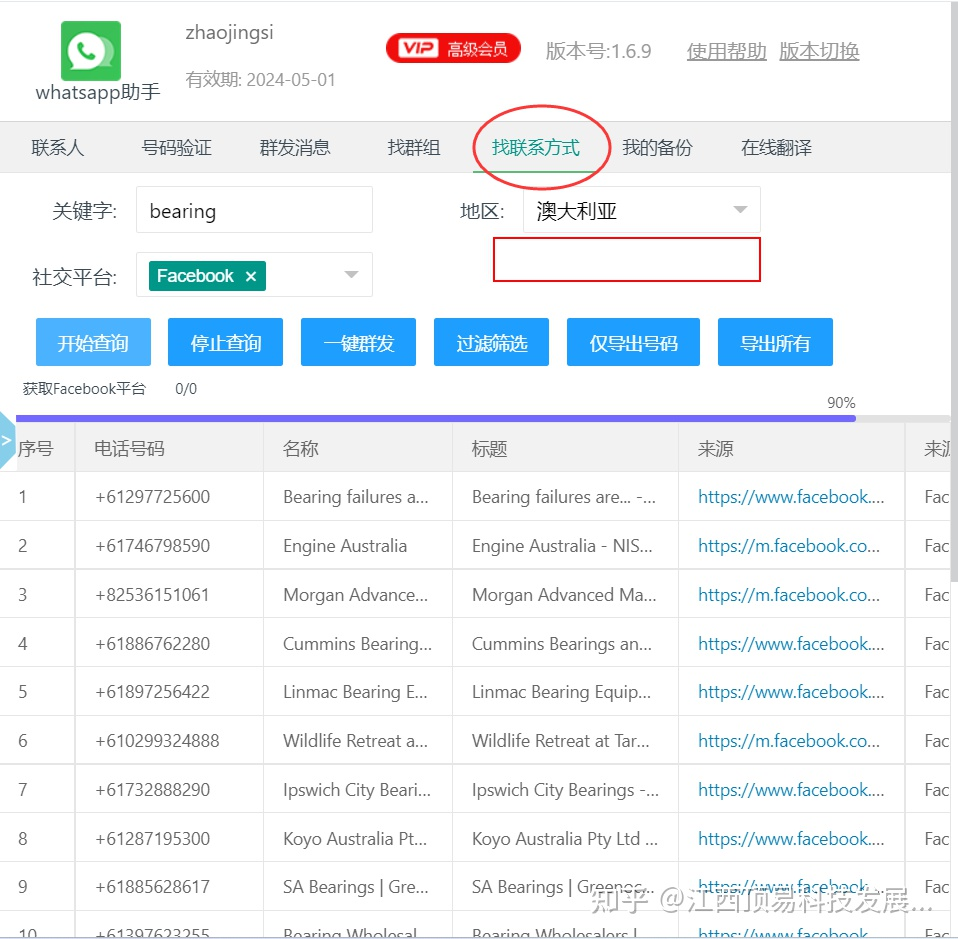Select the 找联系方式 tab

[x=536, y=147]
